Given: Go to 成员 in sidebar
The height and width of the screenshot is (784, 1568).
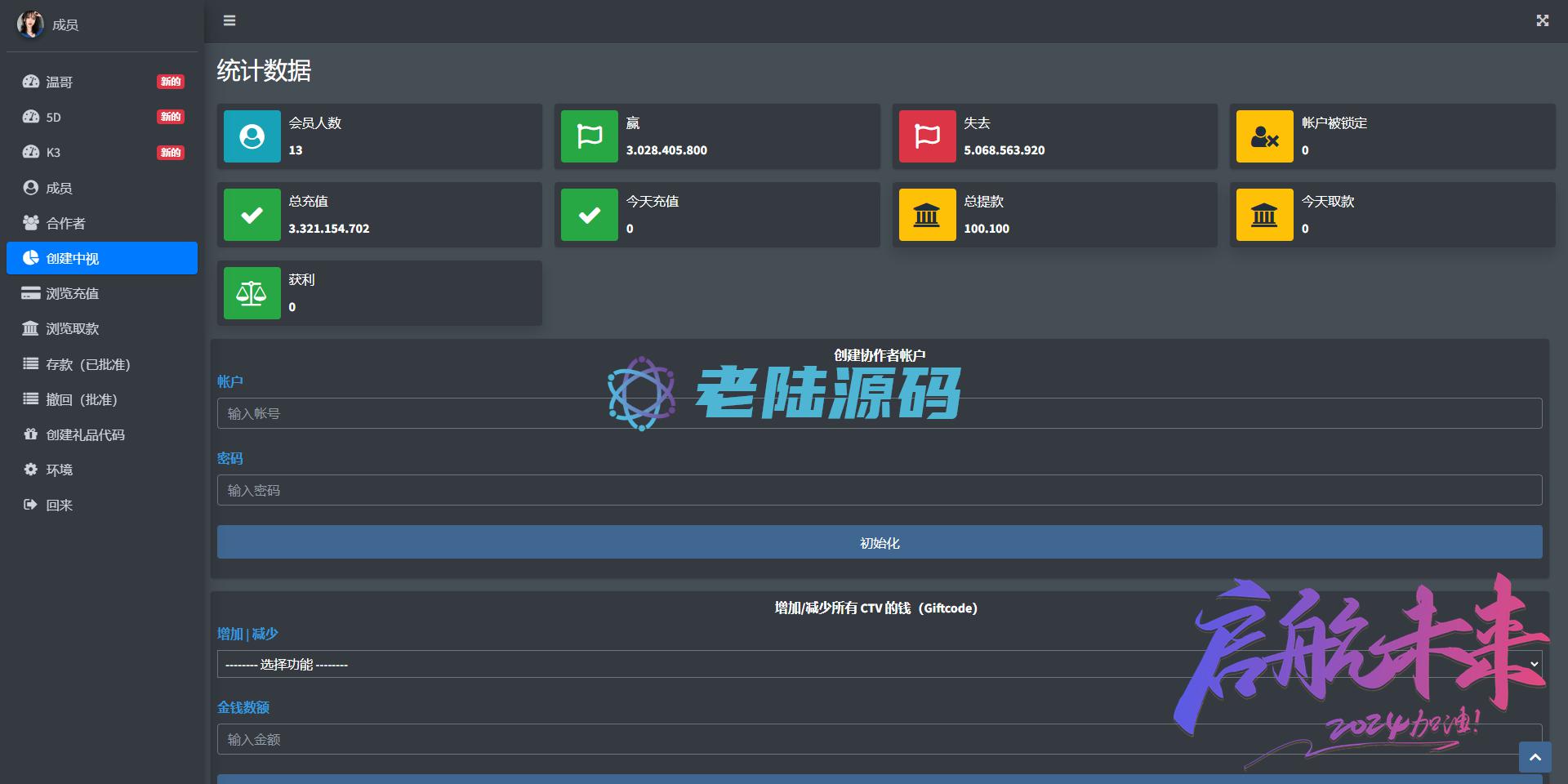Looking at the screenshot, I should coord(102,188).
